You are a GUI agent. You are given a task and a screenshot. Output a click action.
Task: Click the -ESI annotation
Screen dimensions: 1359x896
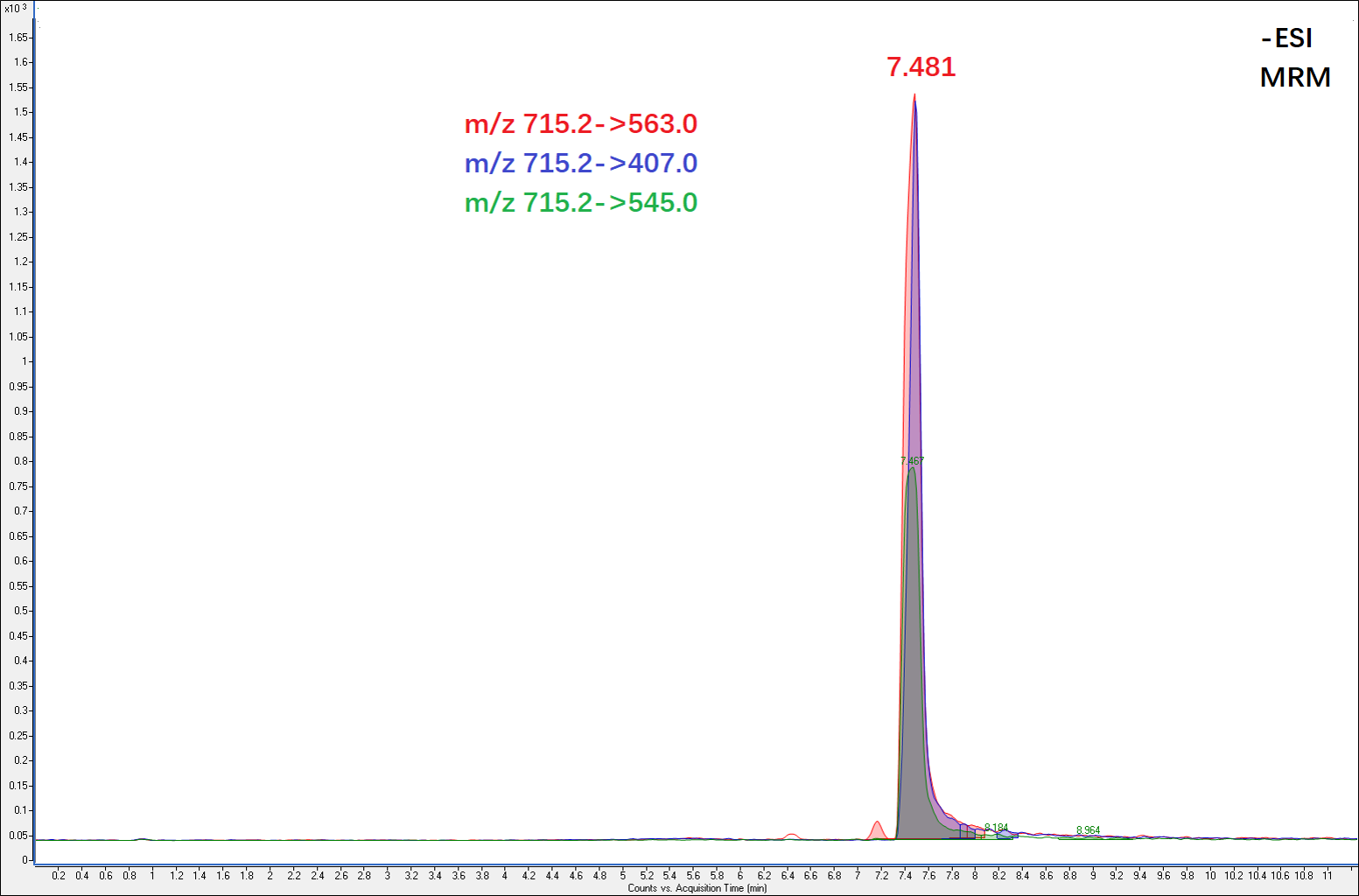pos(1286,38)
